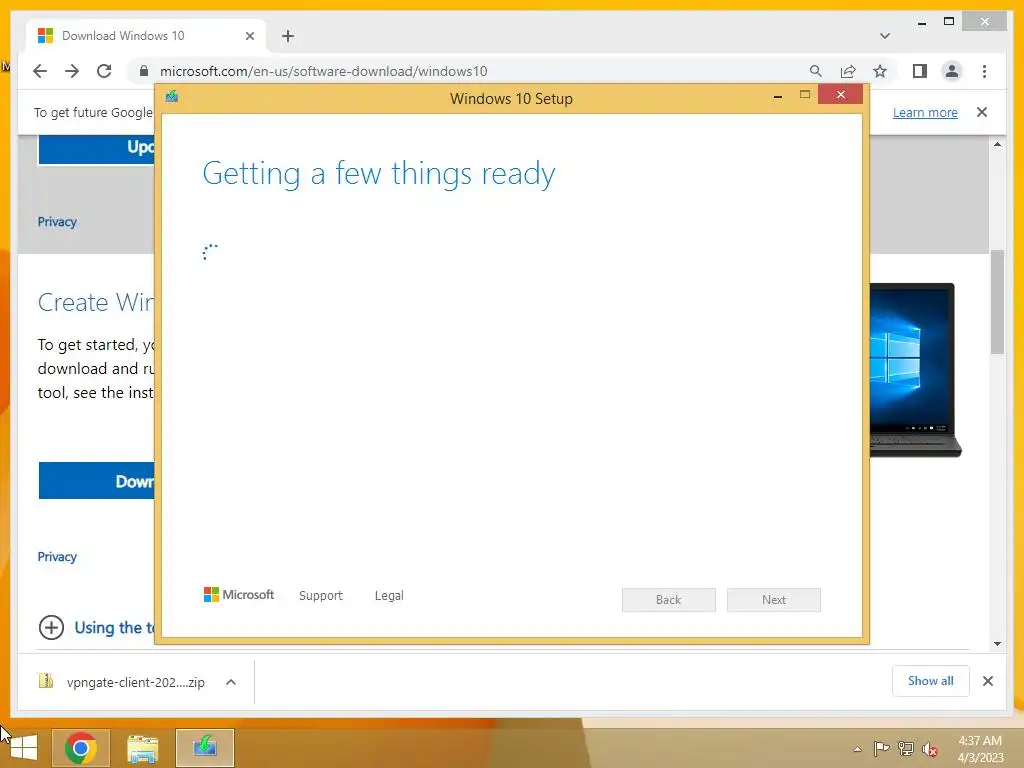This screenshot has height=768, width=1024.
Task: Open Chrome tab search chevron
Action: point(885,36)
